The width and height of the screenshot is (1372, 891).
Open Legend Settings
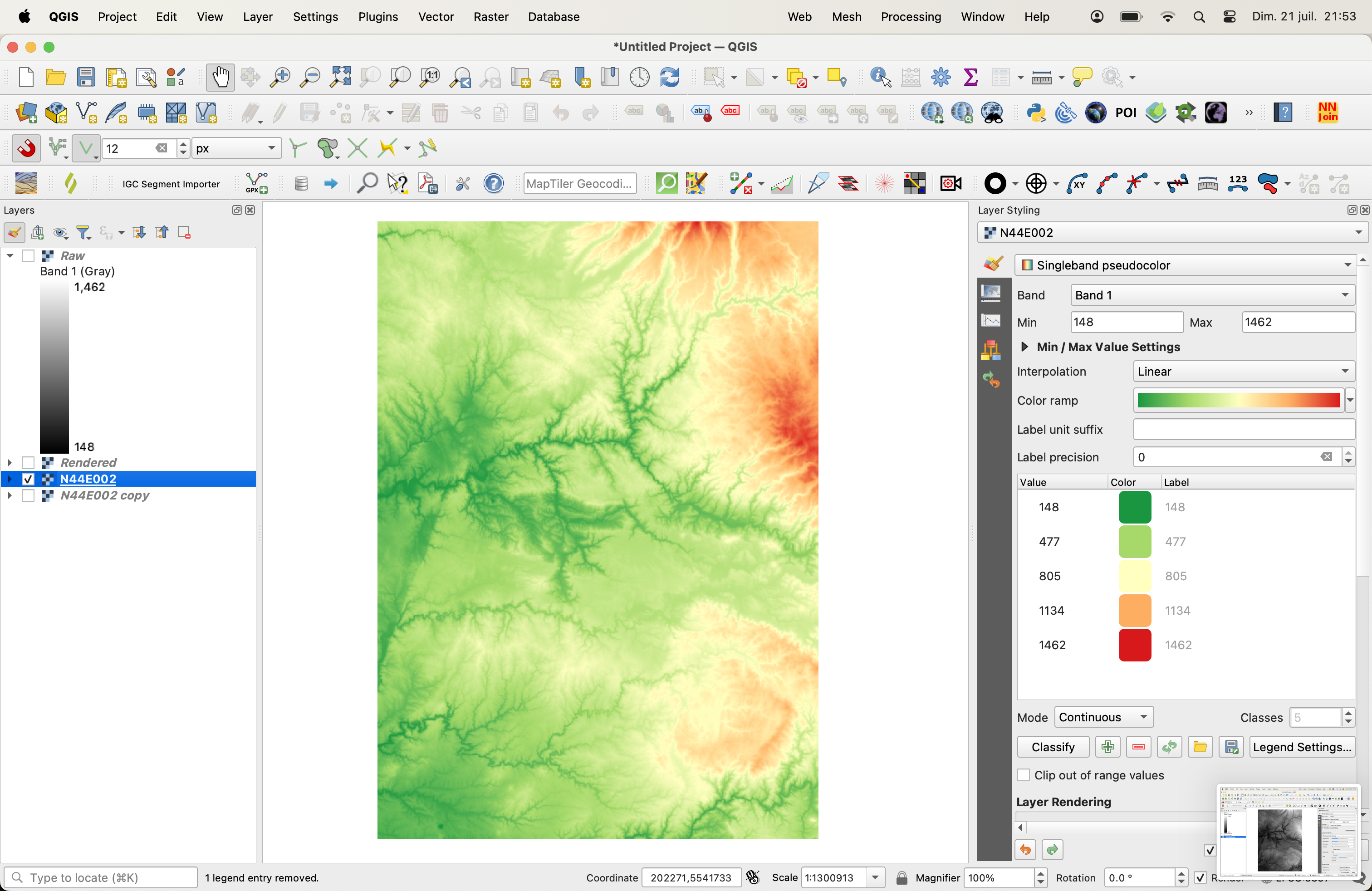[1302, 747]
